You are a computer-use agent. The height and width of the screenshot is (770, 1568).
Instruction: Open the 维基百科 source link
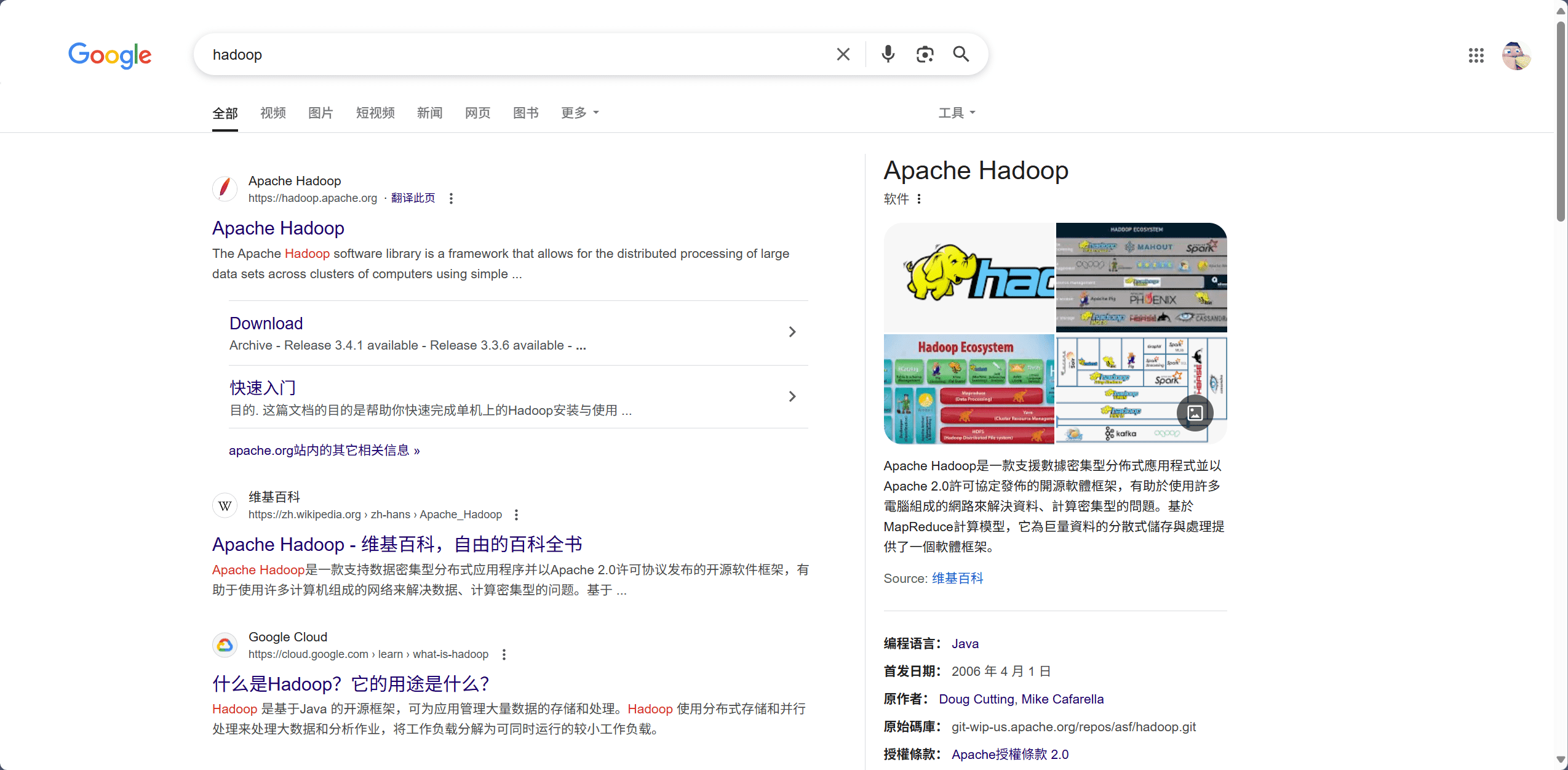coord(958,579)
